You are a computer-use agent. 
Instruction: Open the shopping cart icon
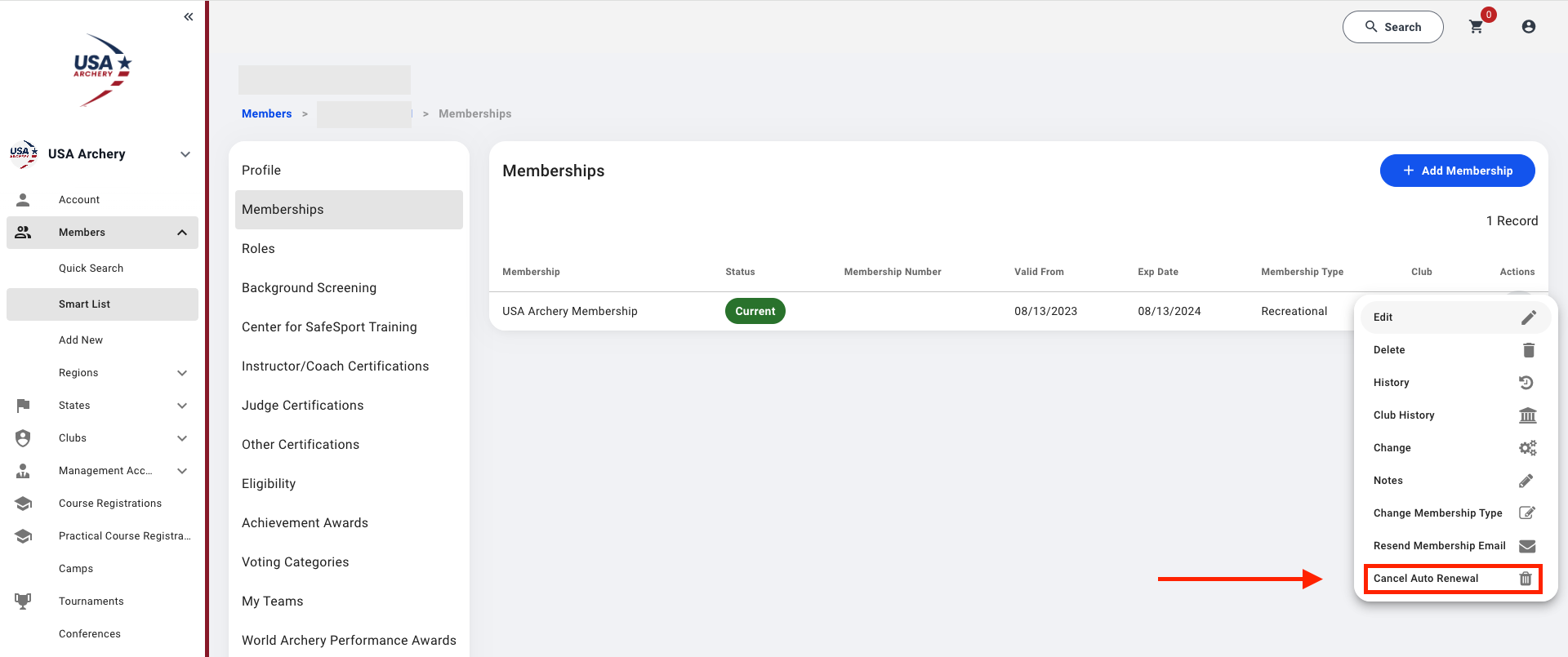pos(1476,27)
